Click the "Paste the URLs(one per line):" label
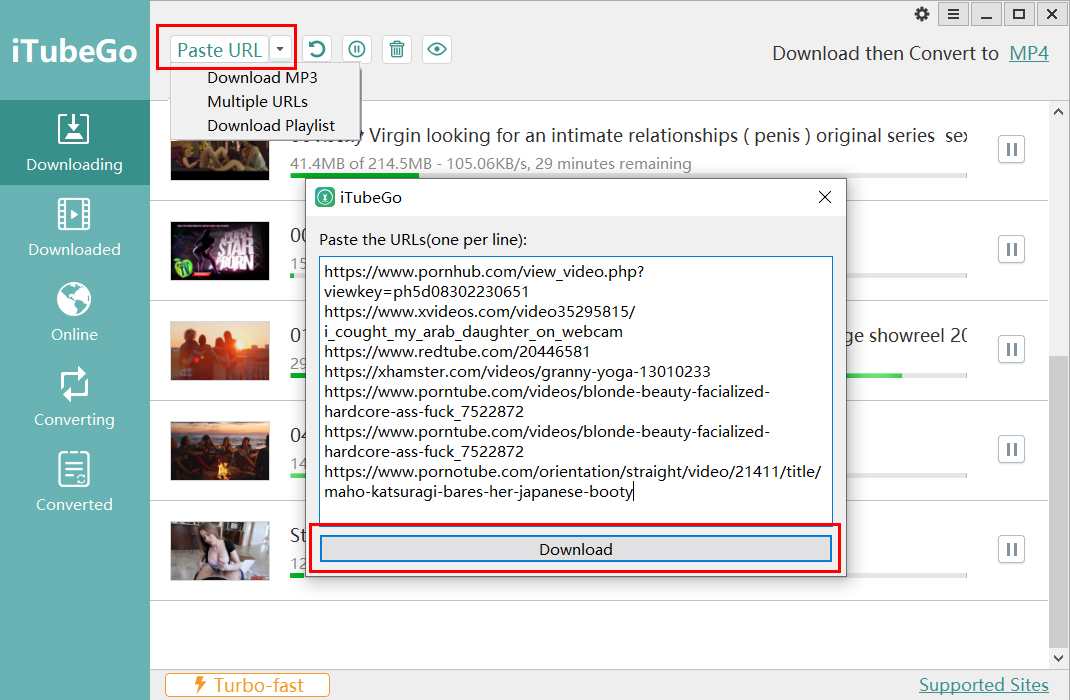 click(x=423, y=240)
